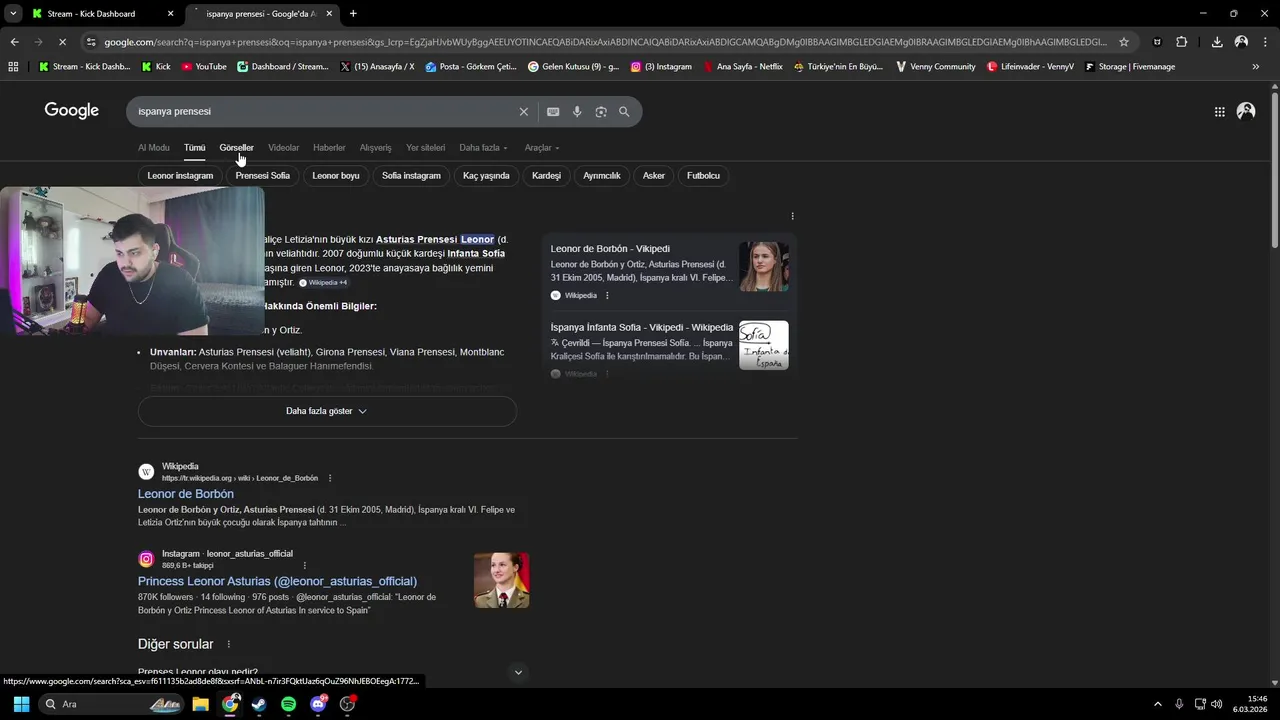Open the tab search dropdown arrow
This screenshot has height=720, width=1280.
tap(13, 14)
